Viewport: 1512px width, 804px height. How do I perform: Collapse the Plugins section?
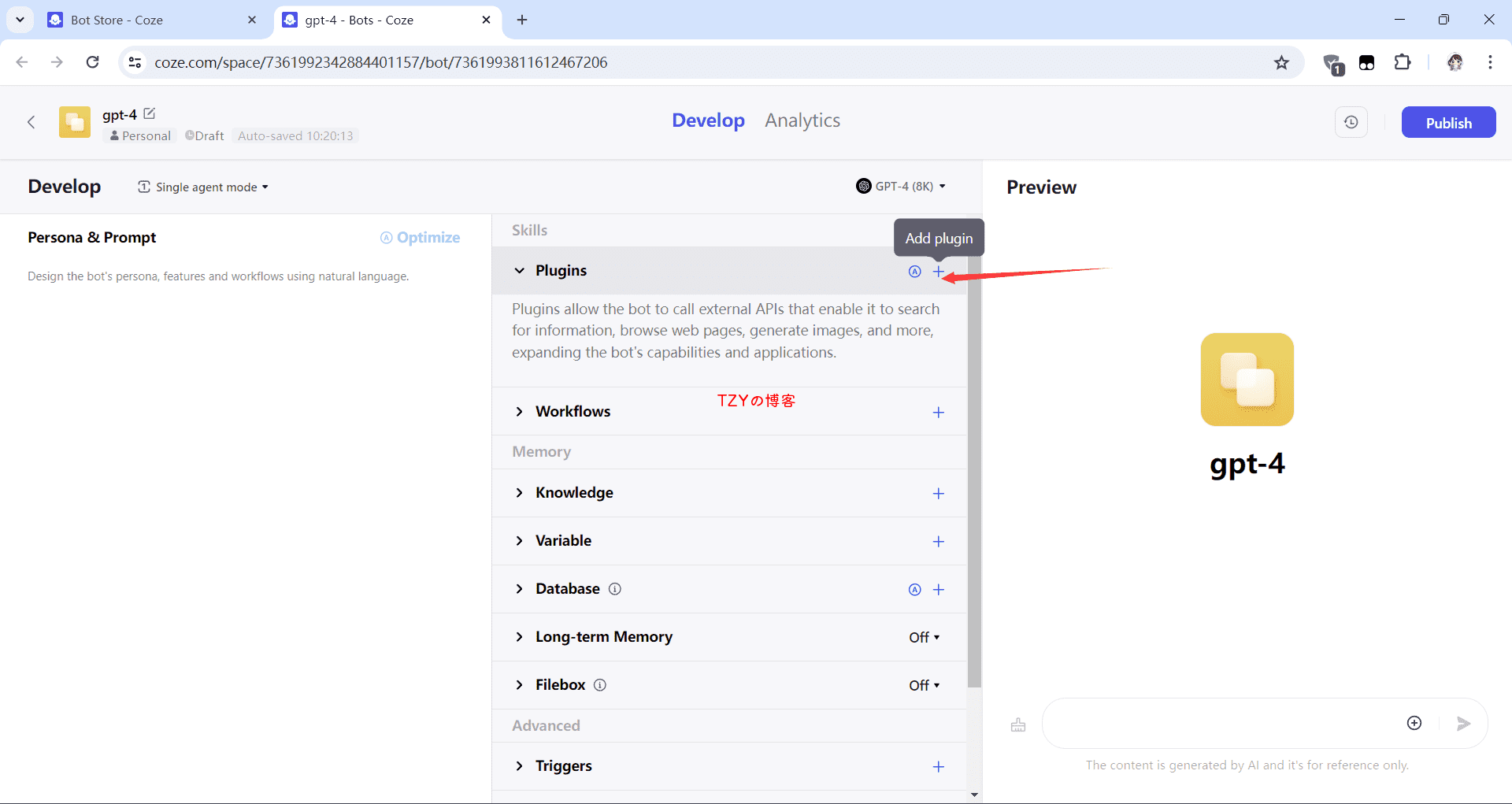pyautogui.click(x=519, y=271)
